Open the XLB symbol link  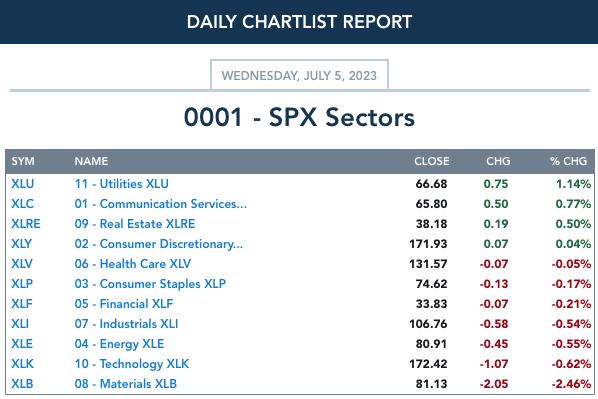[22, 384]
